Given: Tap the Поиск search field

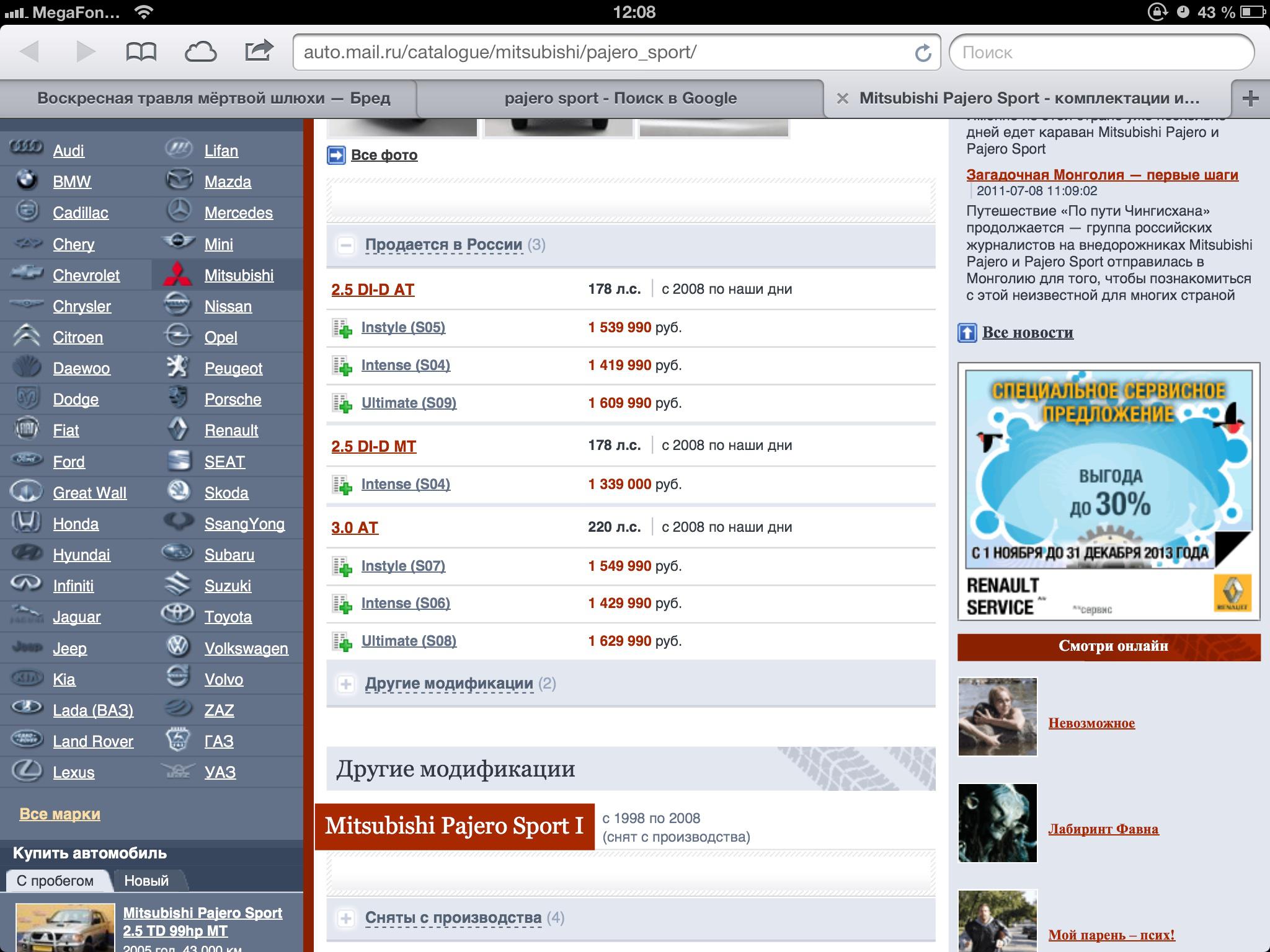Looking at the screenshot, I should coord(1101,53).
